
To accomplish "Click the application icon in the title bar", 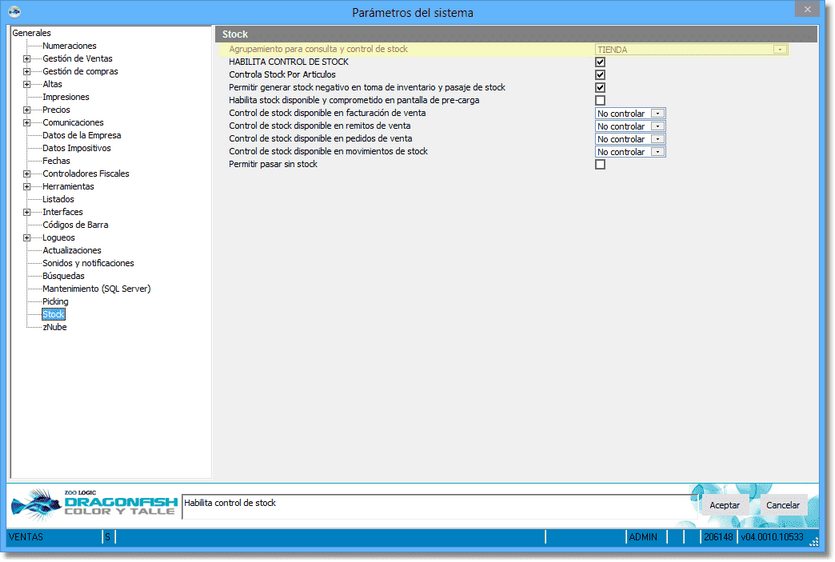I will [15, 11].
